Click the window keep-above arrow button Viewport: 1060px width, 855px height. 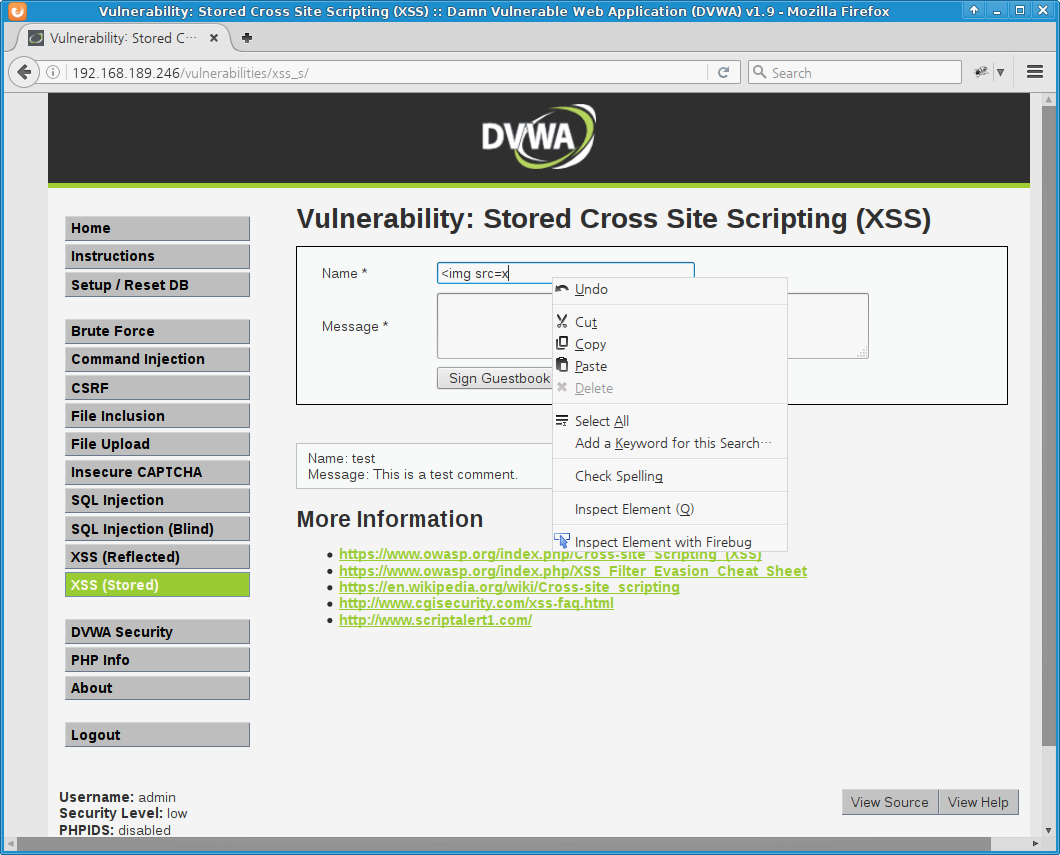(973, 10)
